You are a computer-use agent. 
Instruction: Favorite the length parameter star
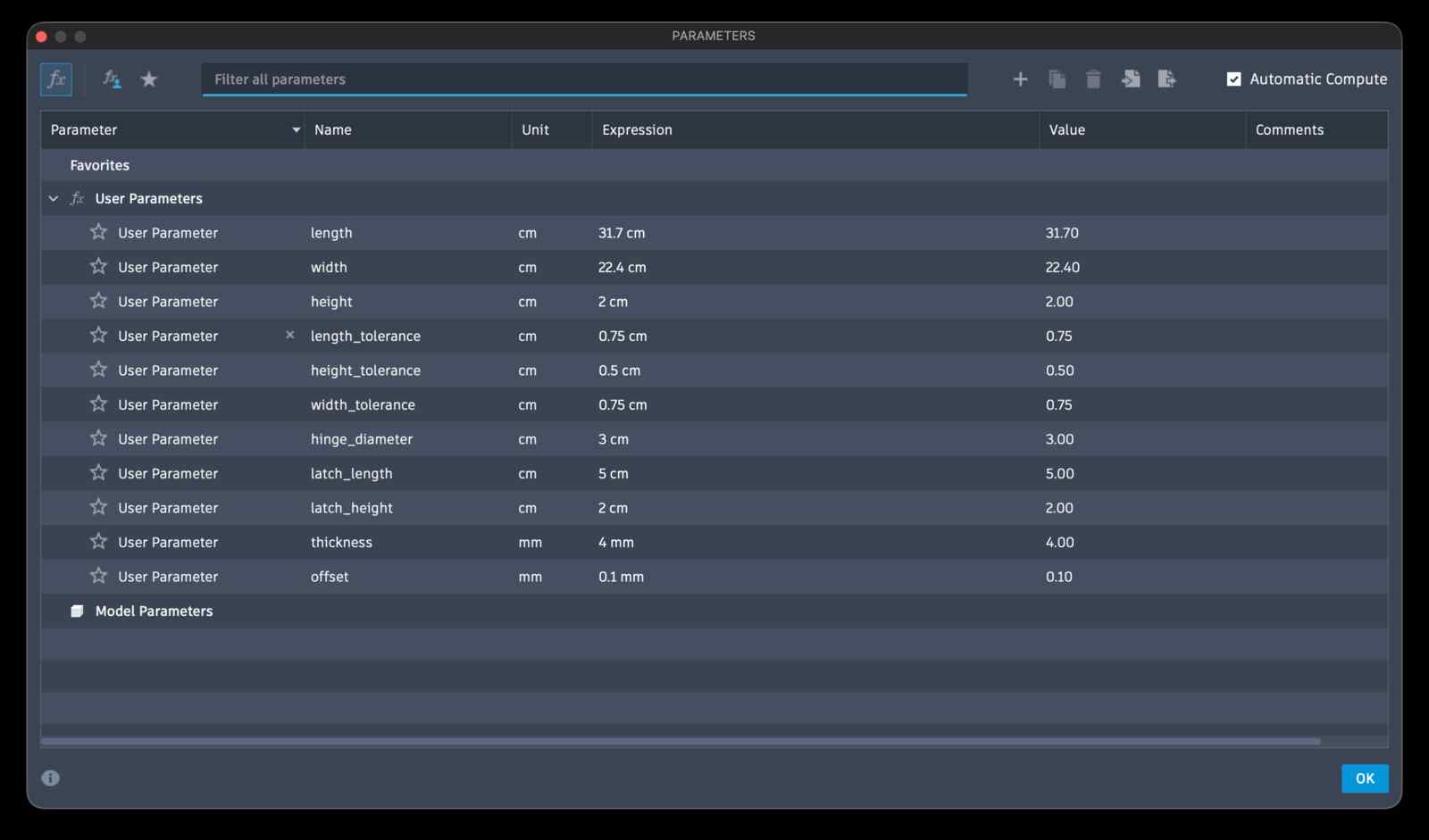(98, 232)
